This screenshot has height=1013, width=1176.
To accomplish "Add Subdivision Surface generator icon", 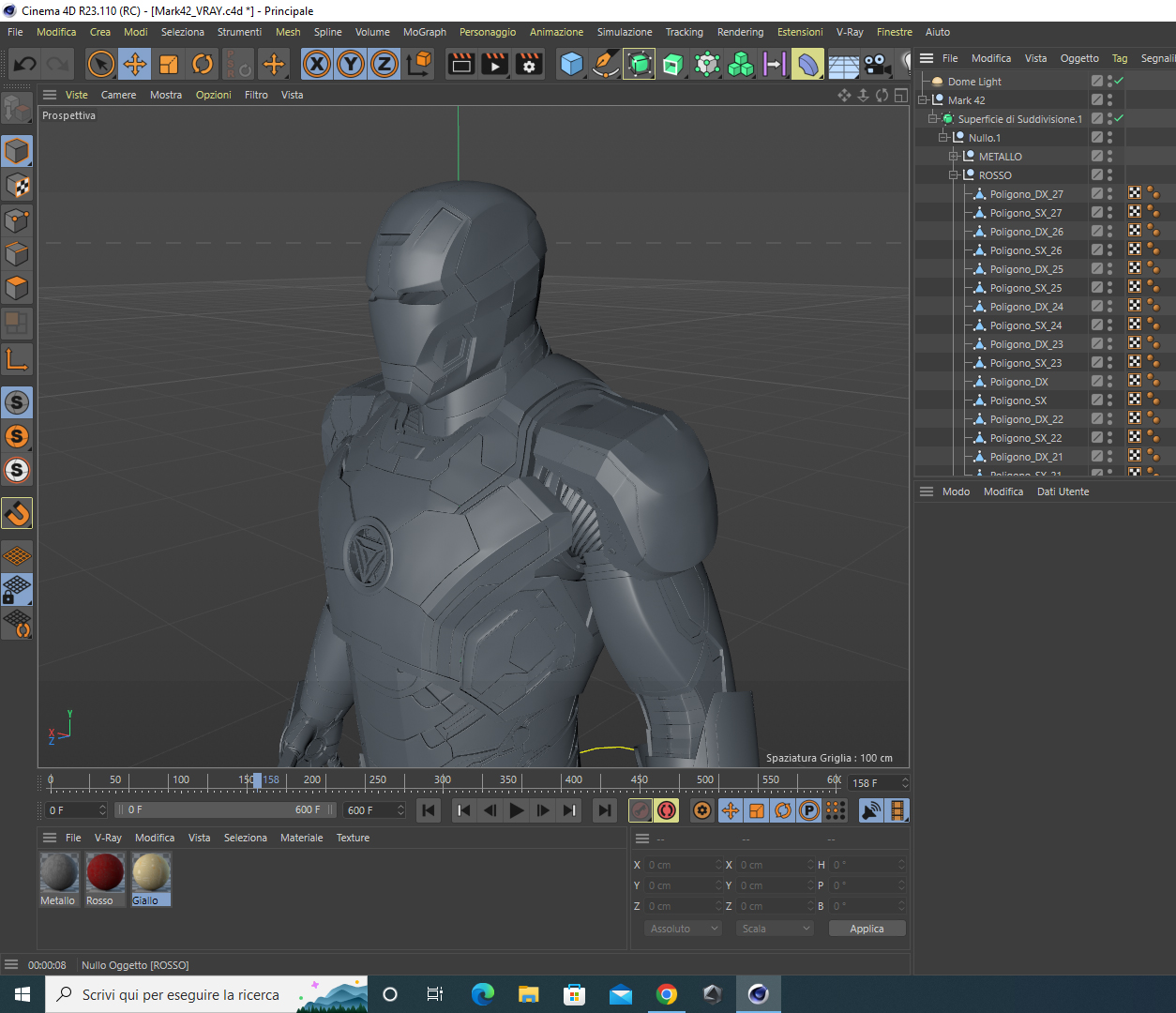I will pos(640,64).
